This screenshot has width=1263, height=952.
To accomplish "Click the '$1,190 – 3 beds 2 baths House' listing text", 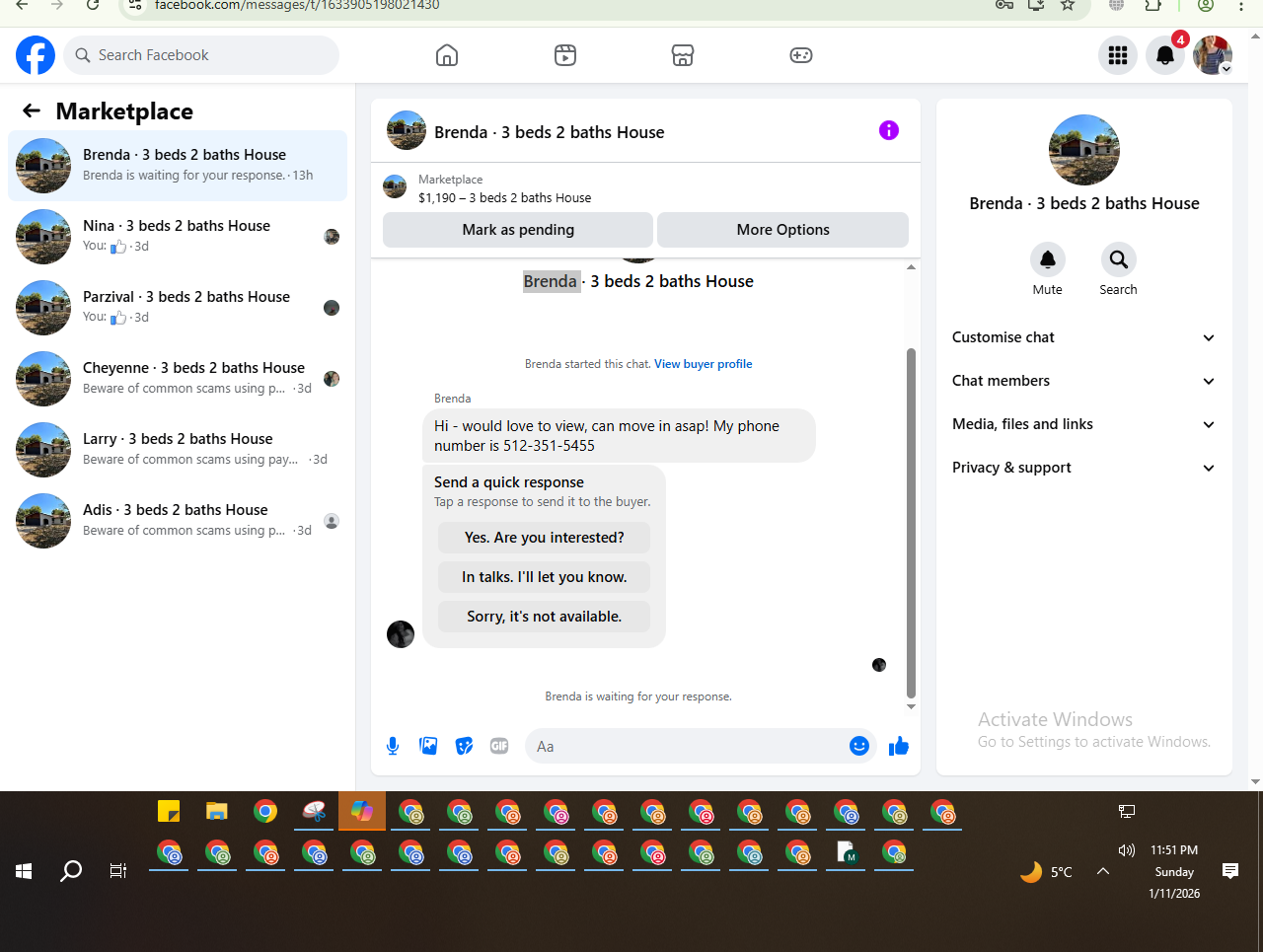I will (505, 198).
